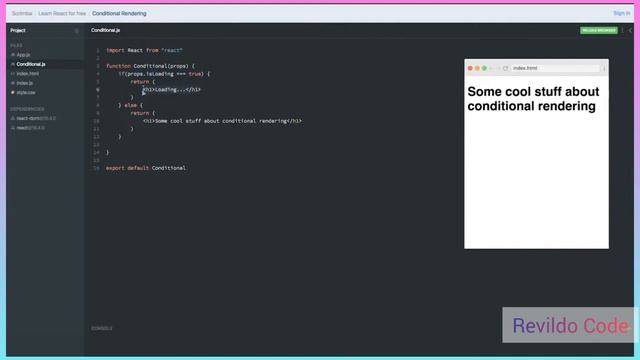
Task: Click the green maximize dot of the preview browser
Action: pos(484,68)
